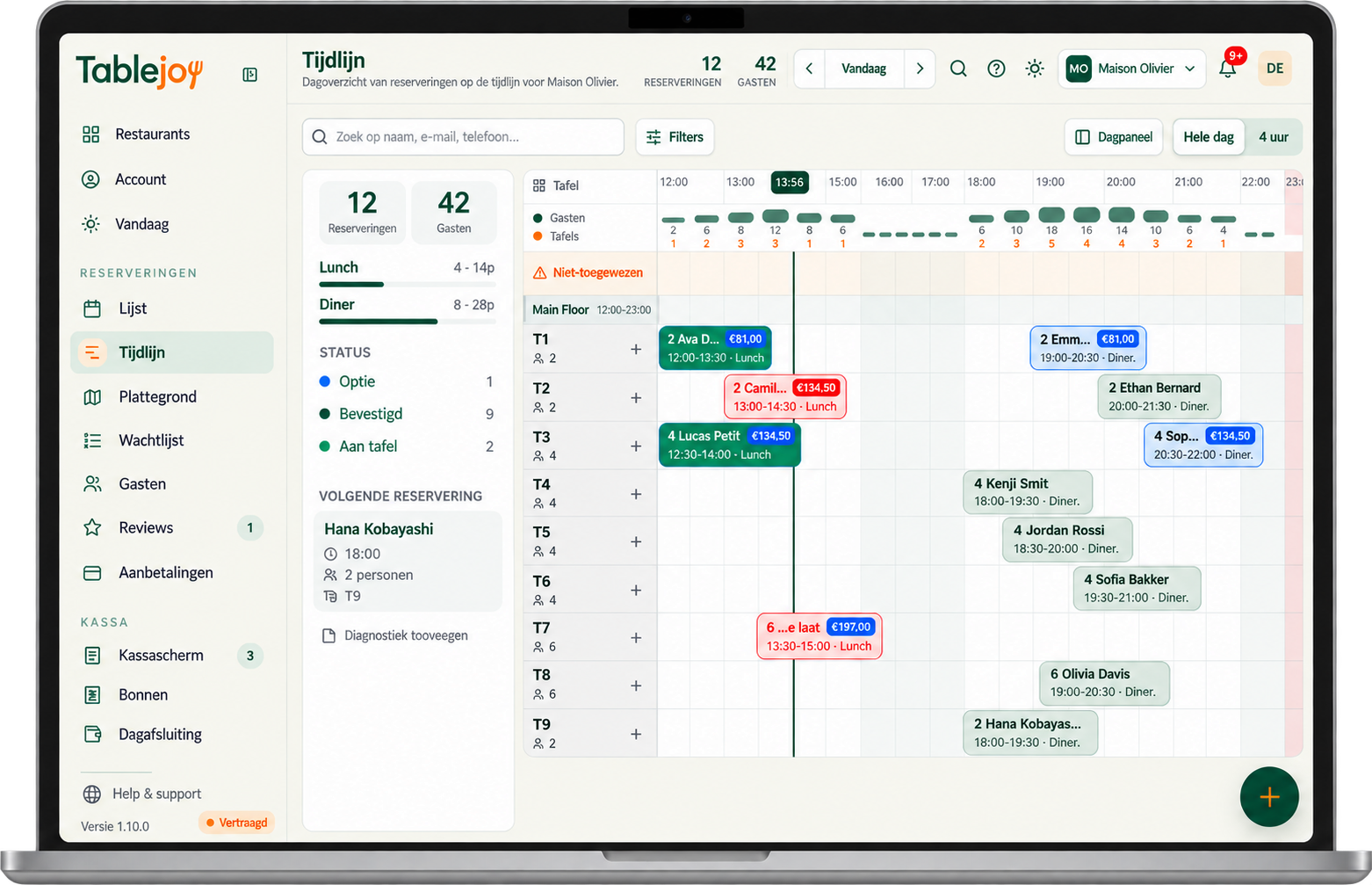Open Help & support link
1372x885 pixels.
coord(142,794)
